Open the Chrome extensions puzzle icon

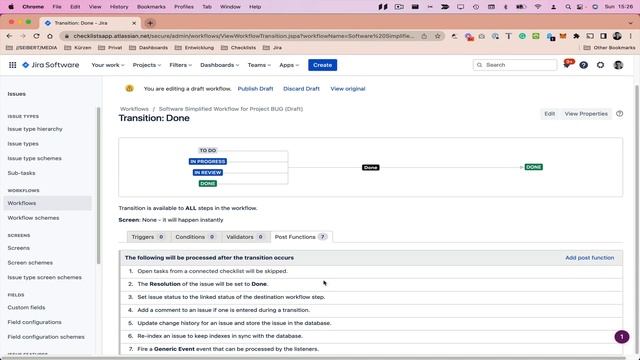point(576,36)
